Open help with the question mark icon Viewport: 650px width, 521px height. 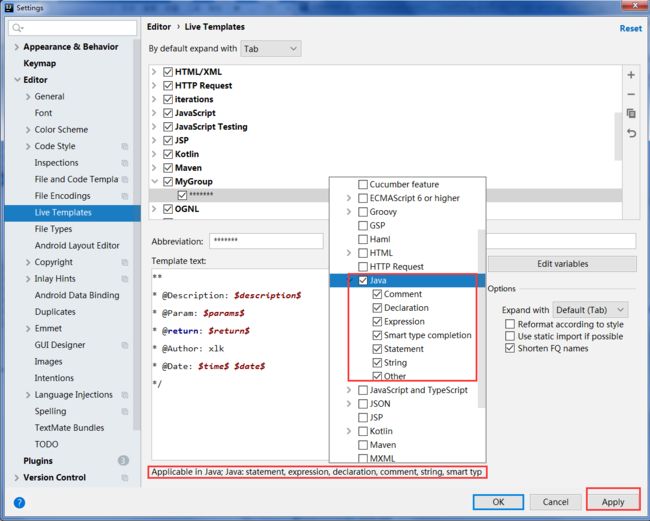click(x=19, y=502)
